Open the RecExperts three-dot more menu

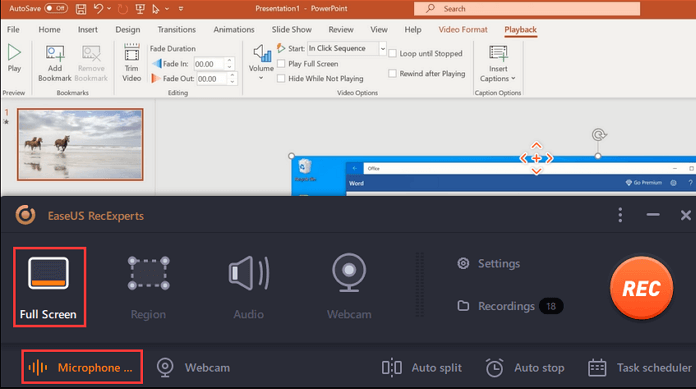tap(620, 215)
